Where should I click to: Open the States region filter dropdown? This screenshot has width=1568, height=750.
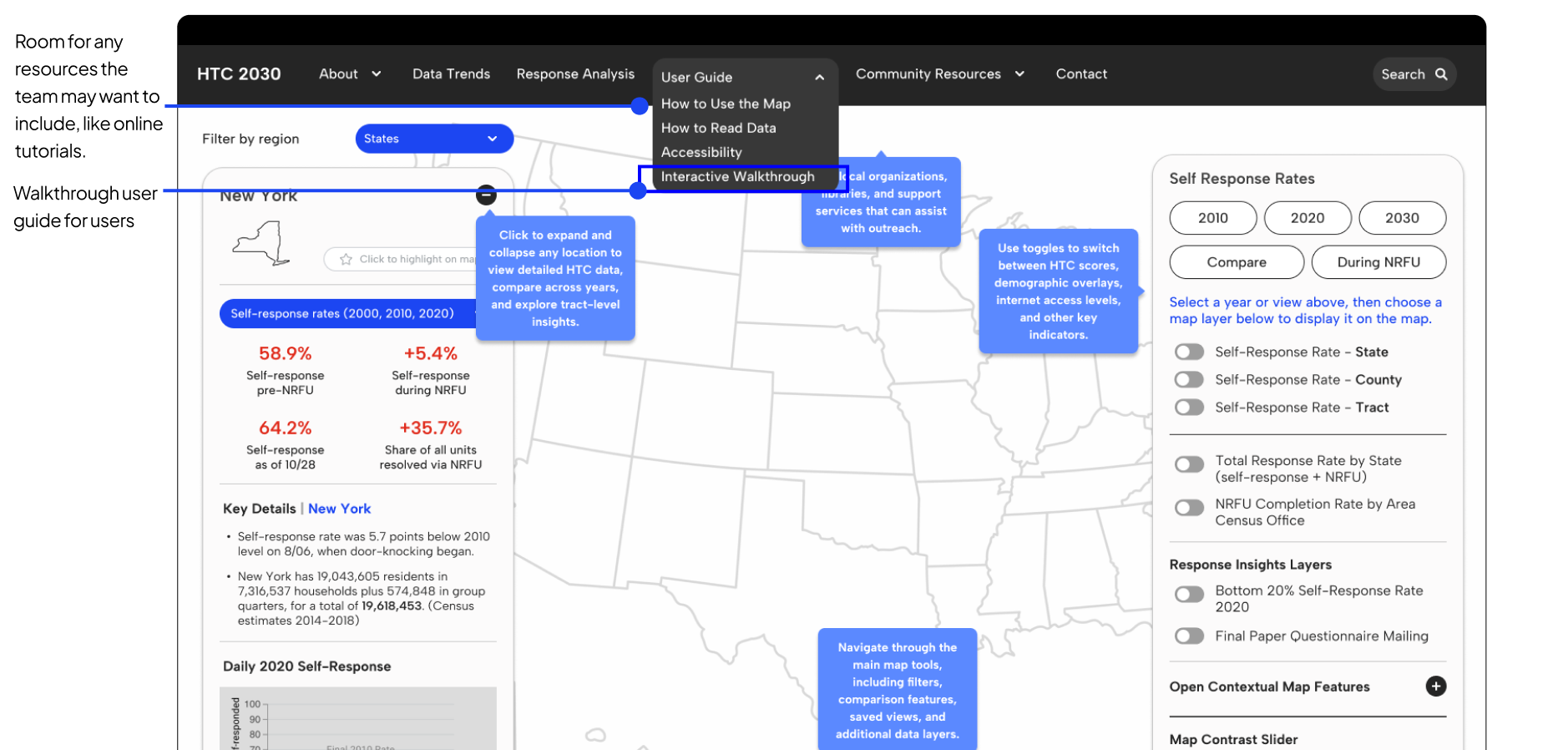pos(433,139)
